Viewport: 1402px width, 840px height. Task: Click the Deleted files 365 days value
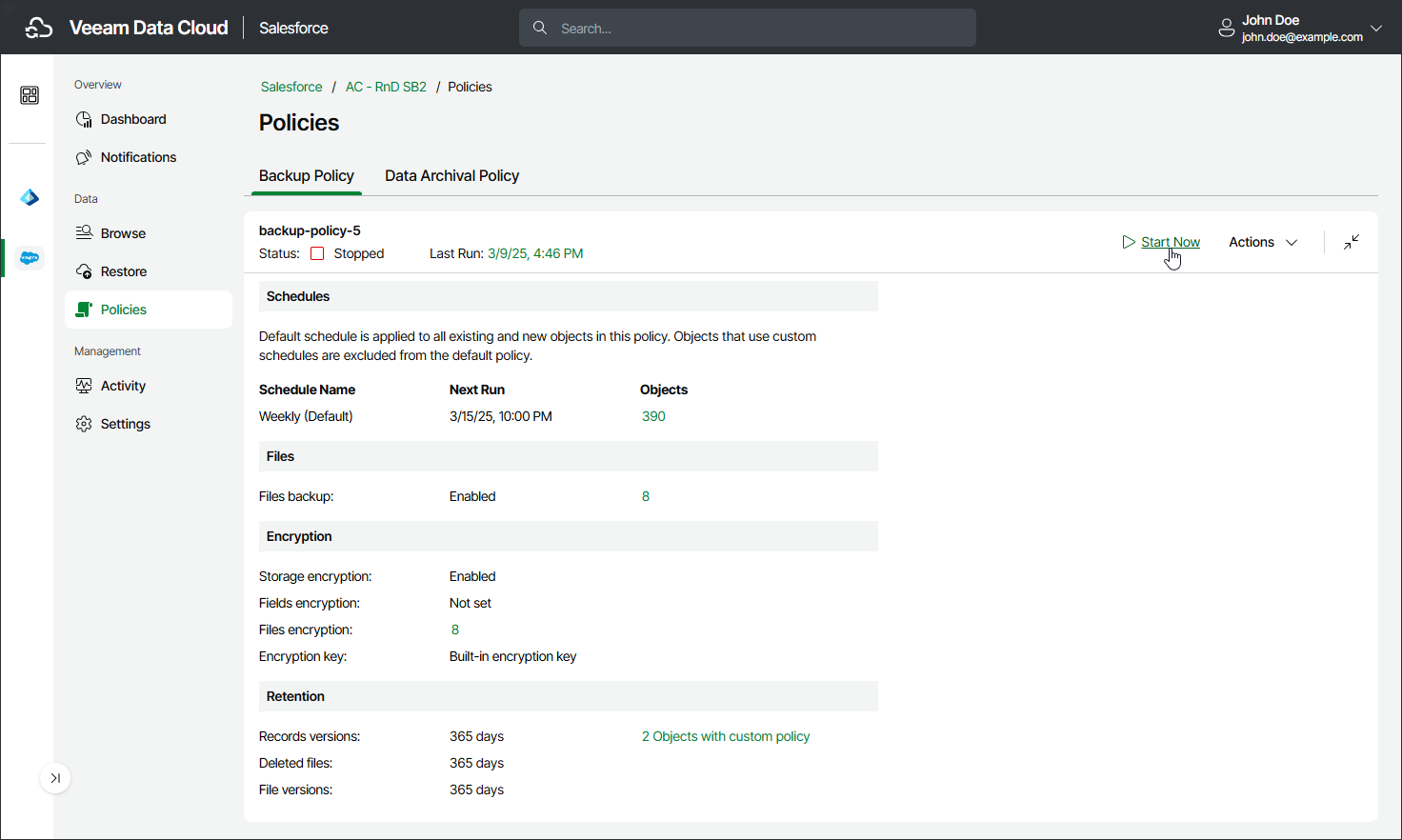pos(476,763)
